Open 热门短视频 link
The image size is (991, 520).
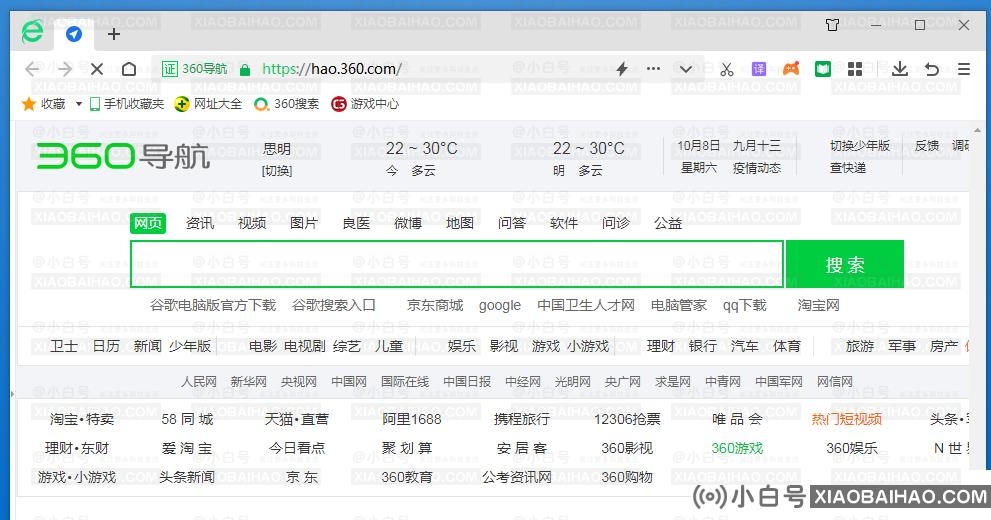click(847, 419)
